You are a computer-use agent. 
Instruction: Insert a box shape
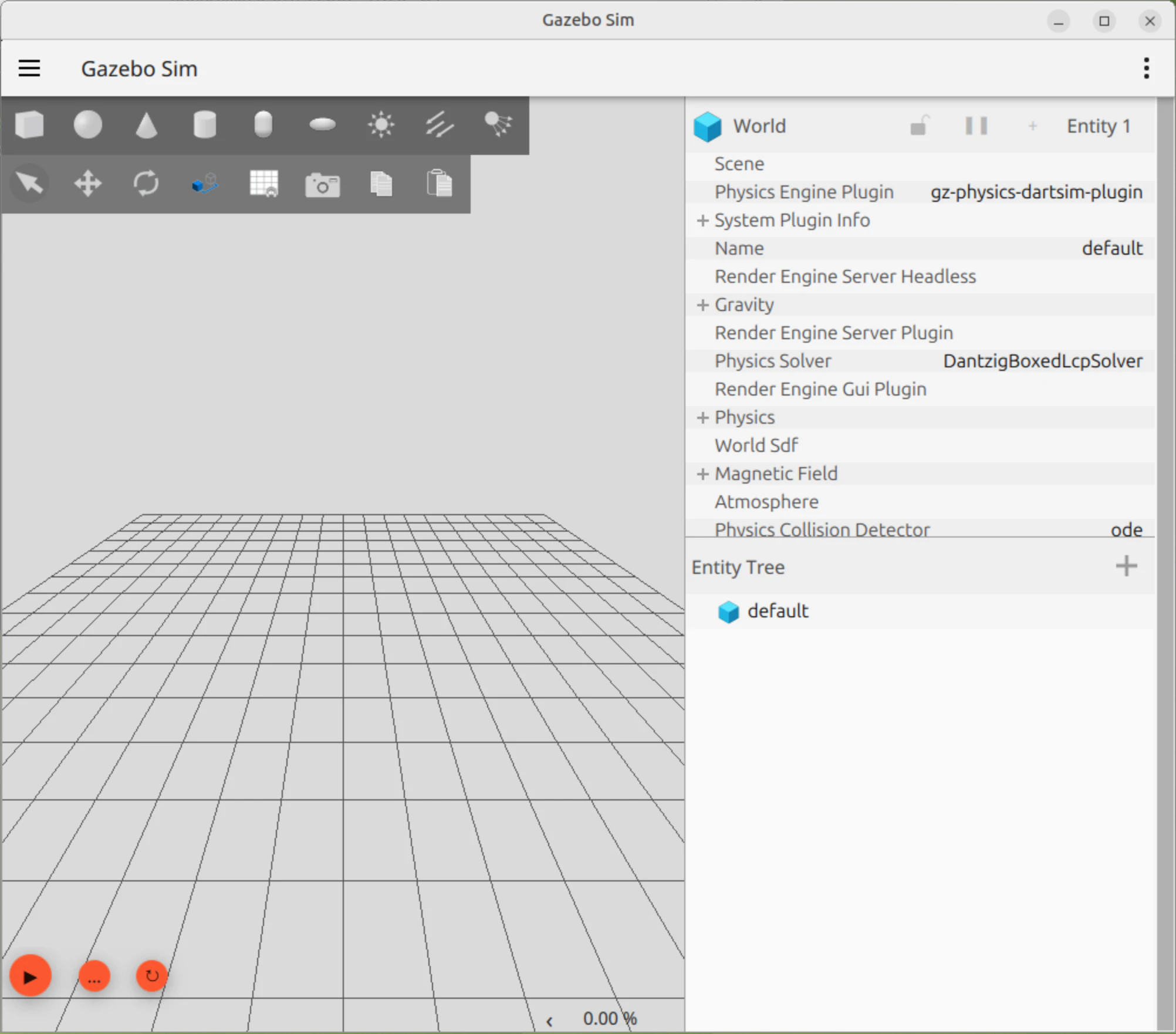[29, 125]
